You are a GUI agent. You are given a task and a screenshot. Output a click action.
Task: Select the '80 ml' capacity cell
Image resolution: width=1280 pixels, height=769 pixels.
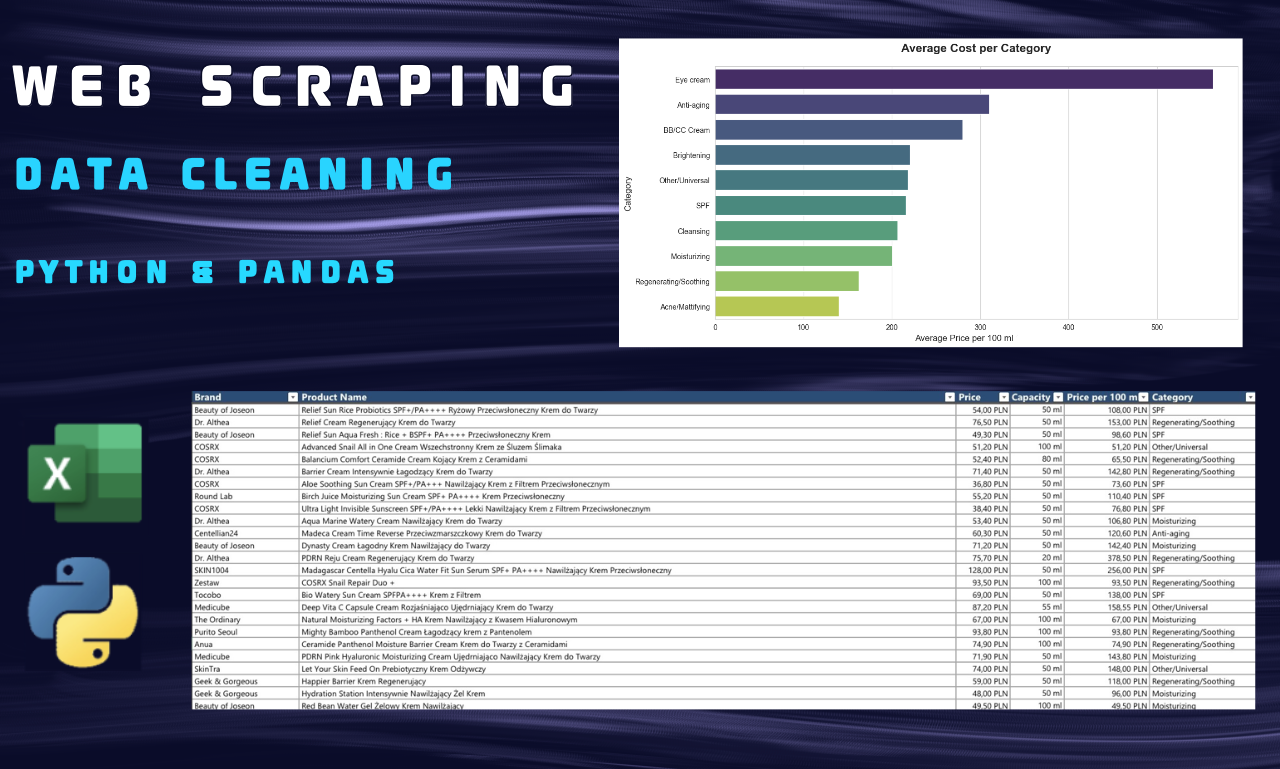(x=1037, y=459)
